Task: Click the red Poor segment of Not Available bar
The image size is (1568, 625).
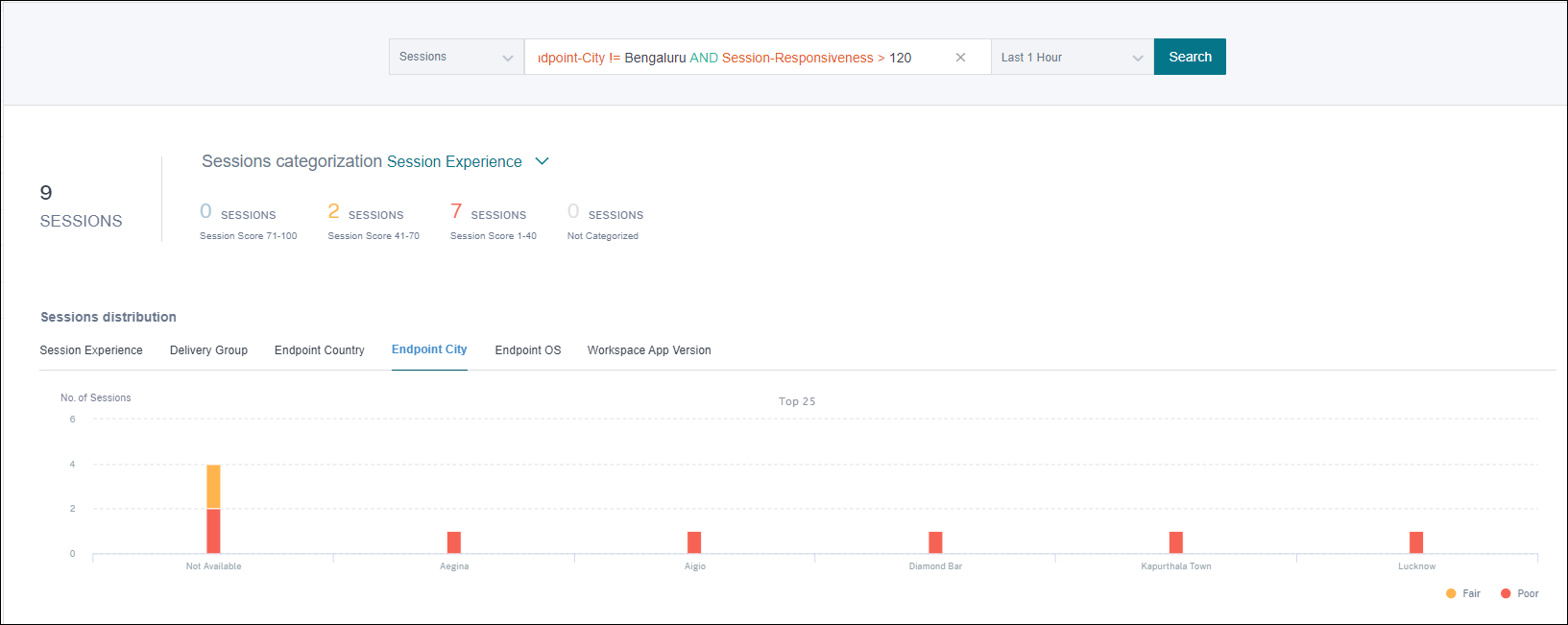Action: 213,531
